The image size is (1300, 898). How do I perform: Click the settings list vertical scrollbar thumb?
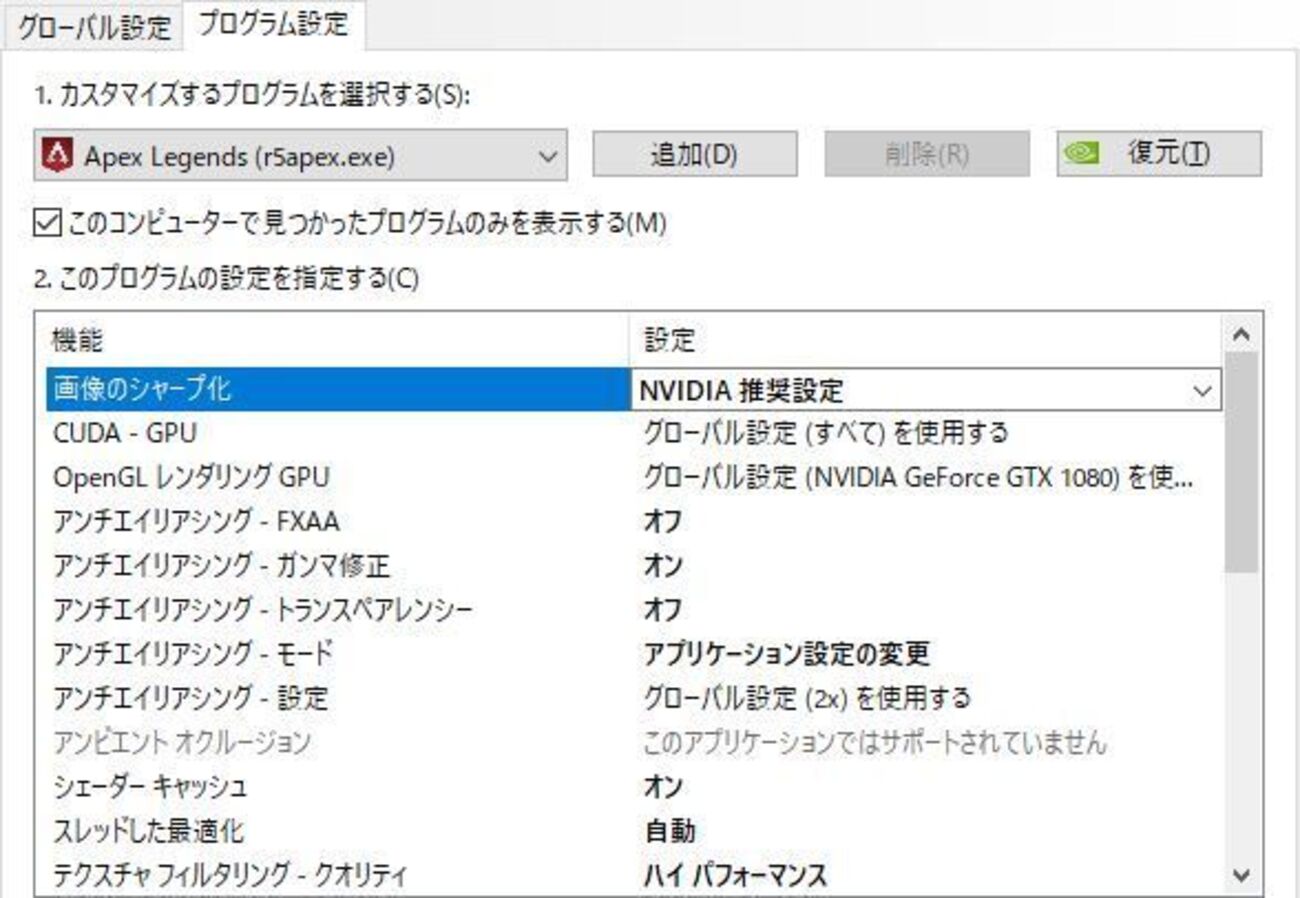tap(1242, 462)
